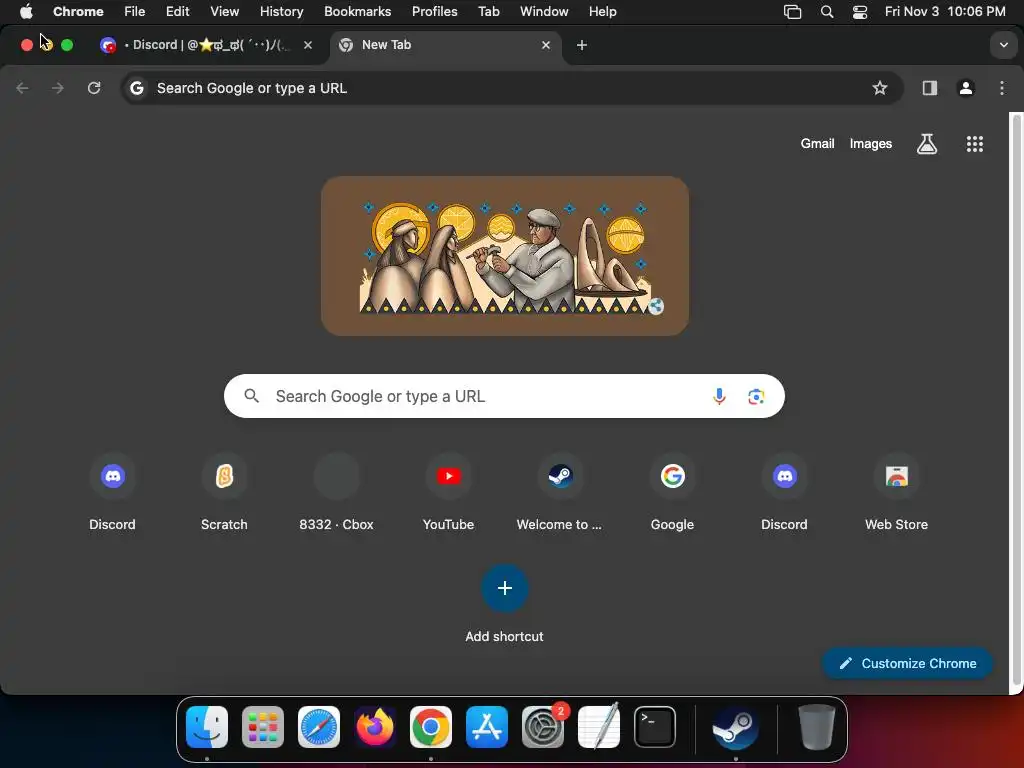The image size is (1024, 768).
Task: Open the Window menu
Action: pos(544,12)
